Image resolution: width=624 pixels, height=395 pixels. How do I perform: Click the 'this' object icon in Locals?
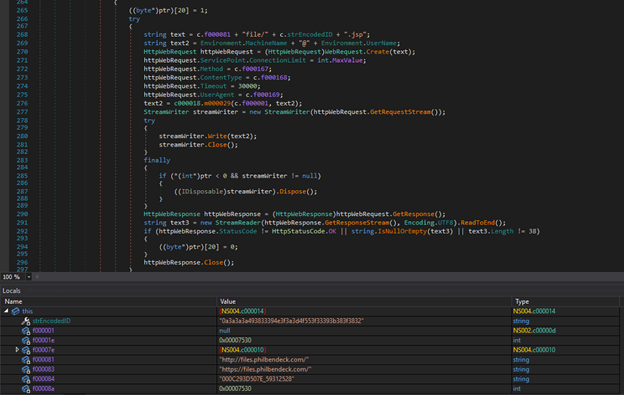click(16, 311)
